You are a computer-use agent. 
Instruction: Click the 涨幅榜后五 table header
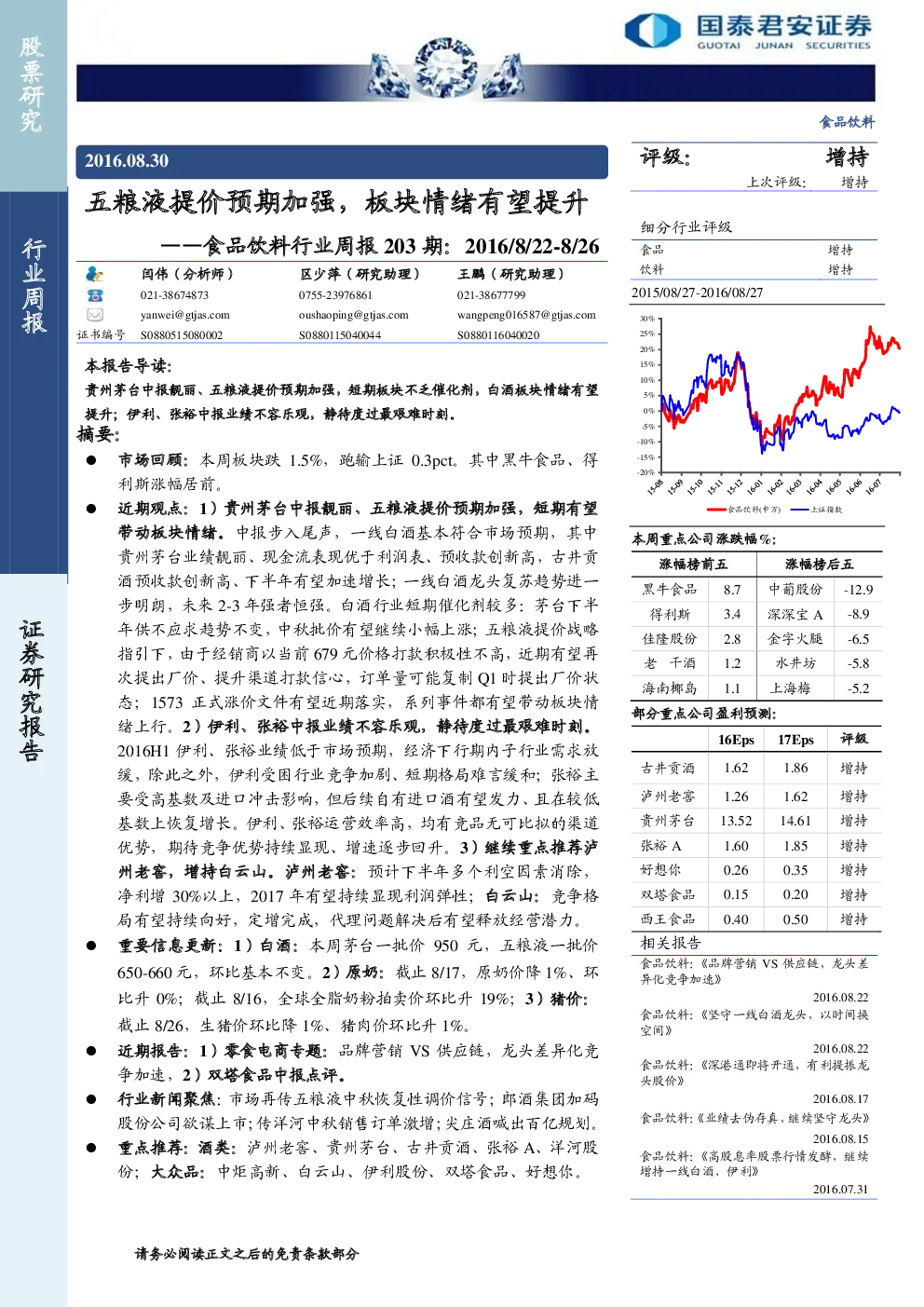coord(819,564)
